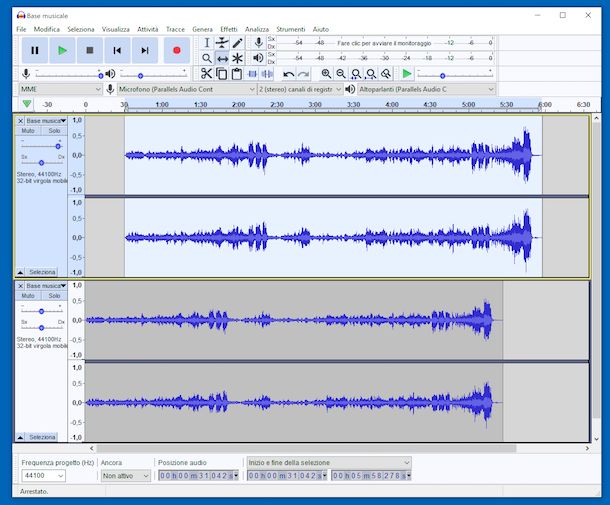Image resolution: width=610 pixels, height=505 pixels.
Task: Click the Zoom In icon
Action: click(326, 74)
